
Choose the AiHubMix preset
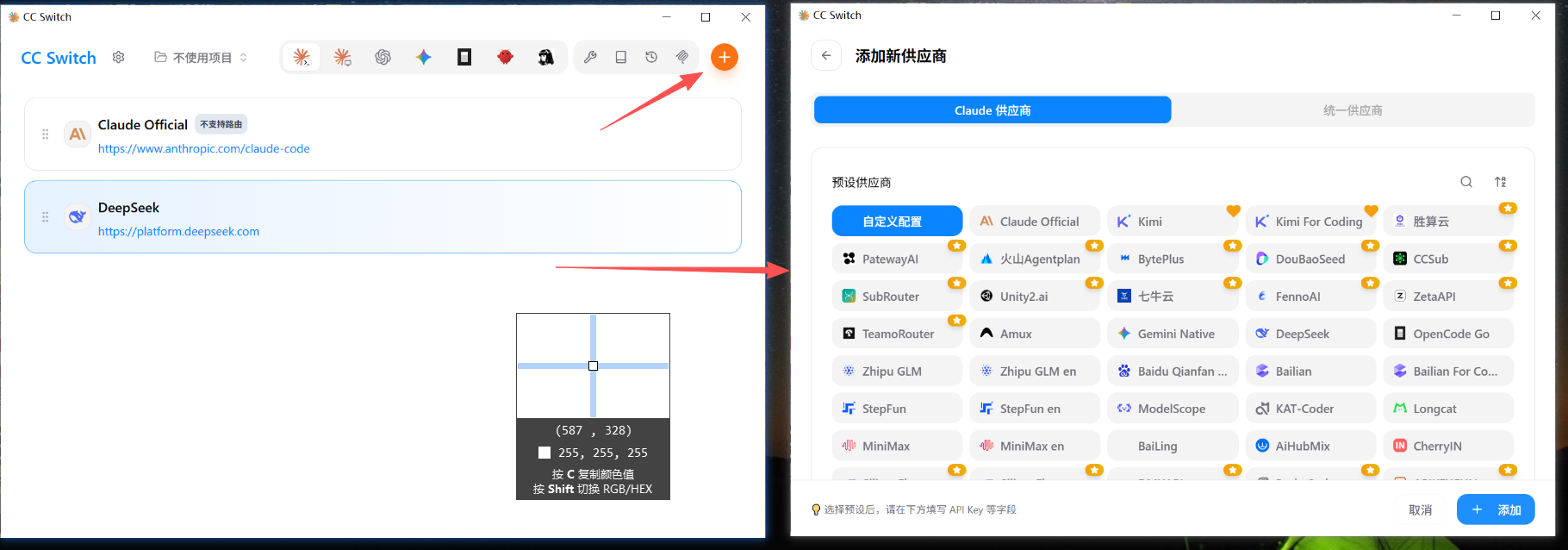click(1310, 446)
